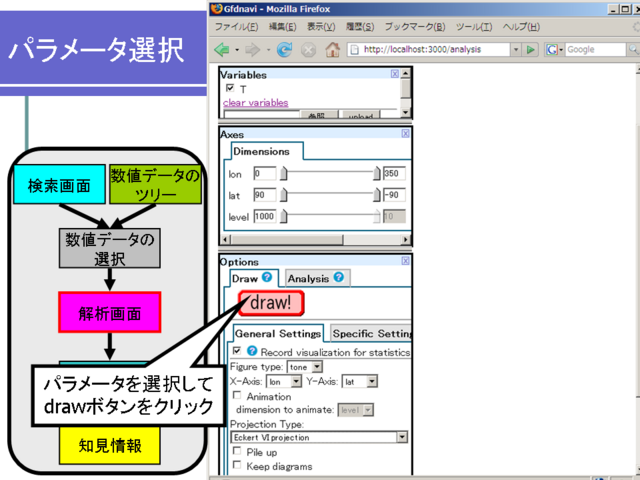Click the lon maximum field showing 350
Screen dimensions: 640x480
click(394, 173)
